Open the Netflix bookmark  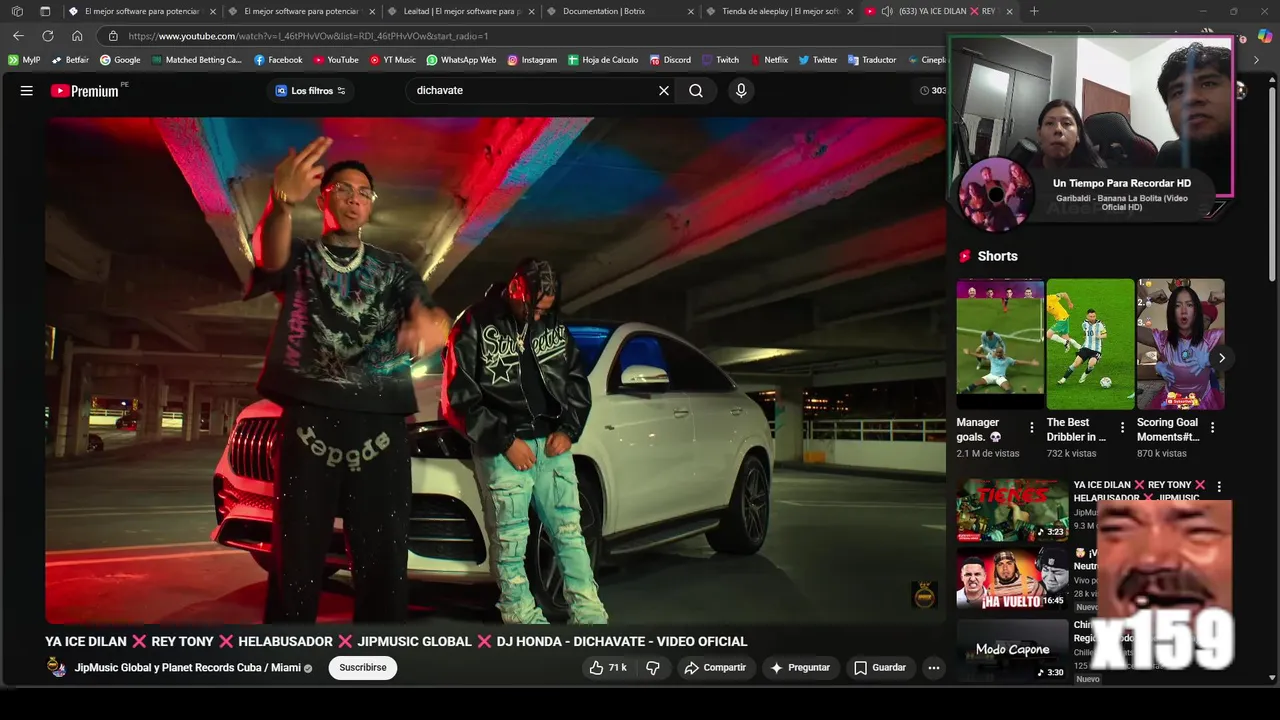pos(768,60)
